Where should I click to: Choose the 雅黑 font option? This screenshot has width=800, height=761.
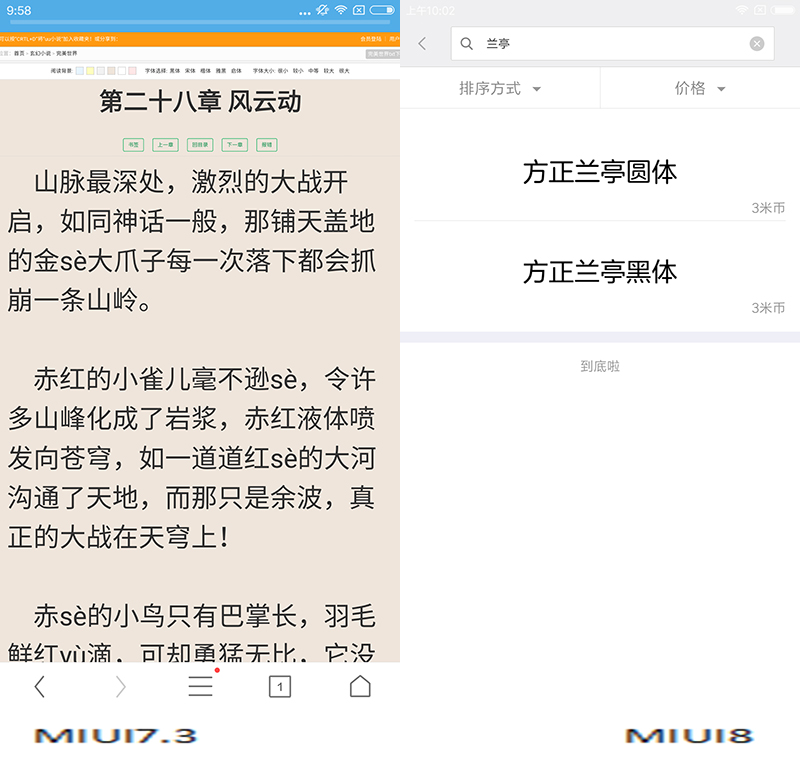[220, 71]
